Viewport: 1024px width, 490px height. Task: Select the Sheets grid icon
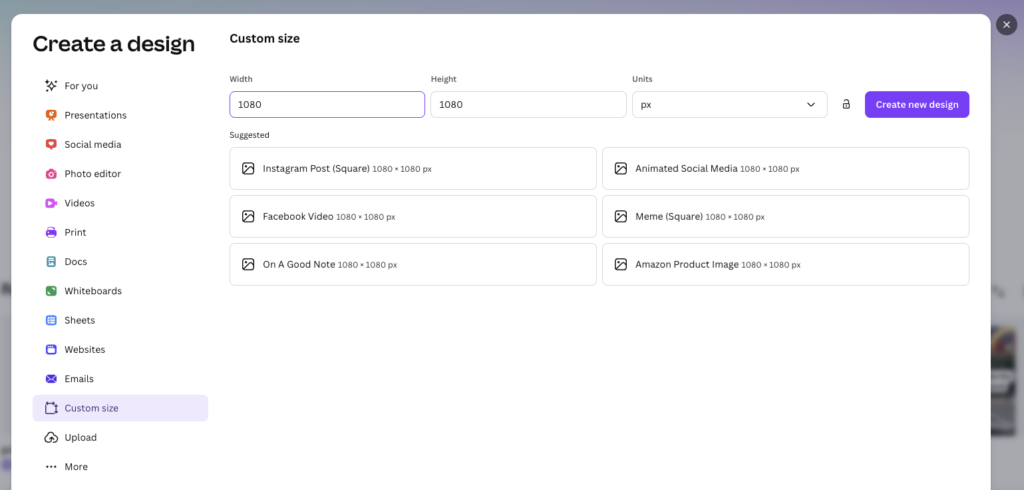[x=51, y=320]
